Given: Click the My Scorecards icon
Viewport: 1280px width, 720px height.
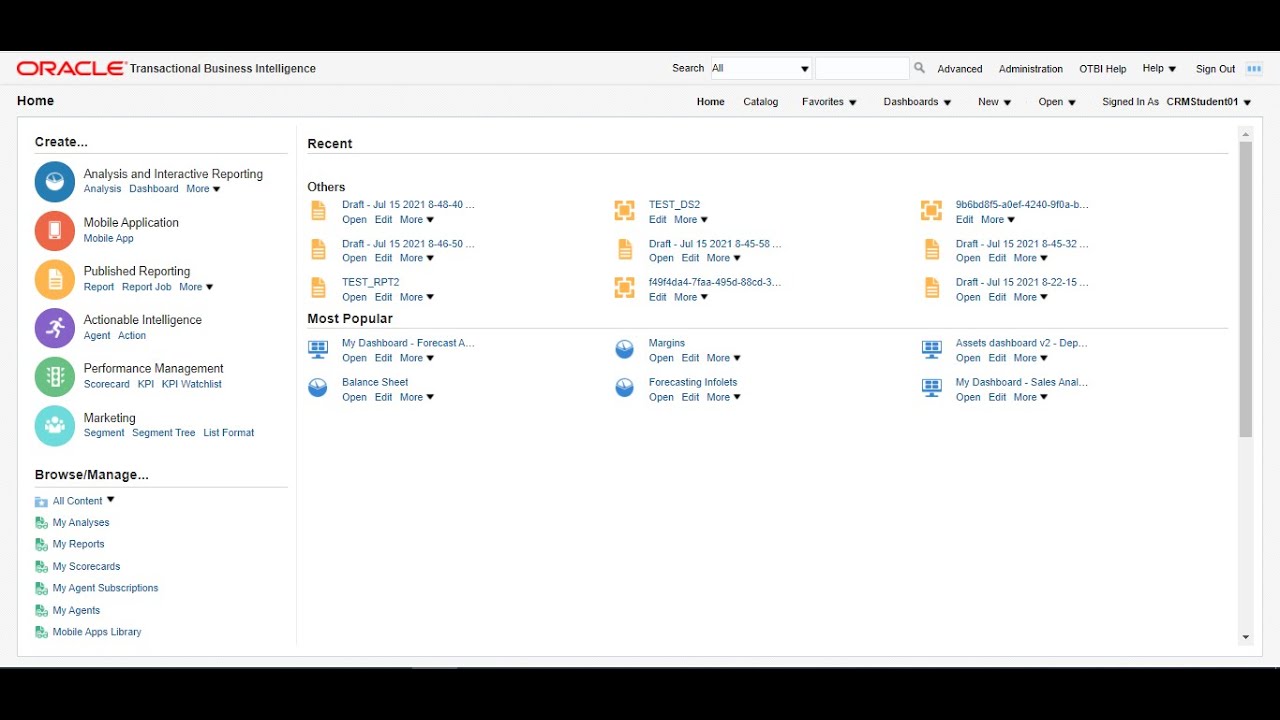Looking at the screenshot, I should [41, 567].
